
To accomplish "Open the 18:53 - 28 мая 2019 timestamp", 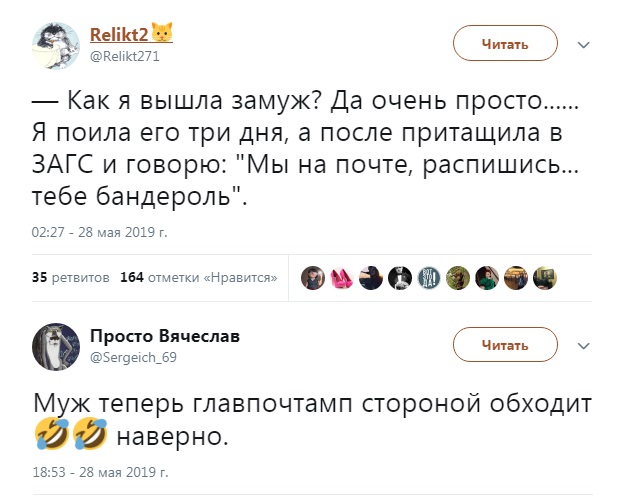I will coord(100,470).
